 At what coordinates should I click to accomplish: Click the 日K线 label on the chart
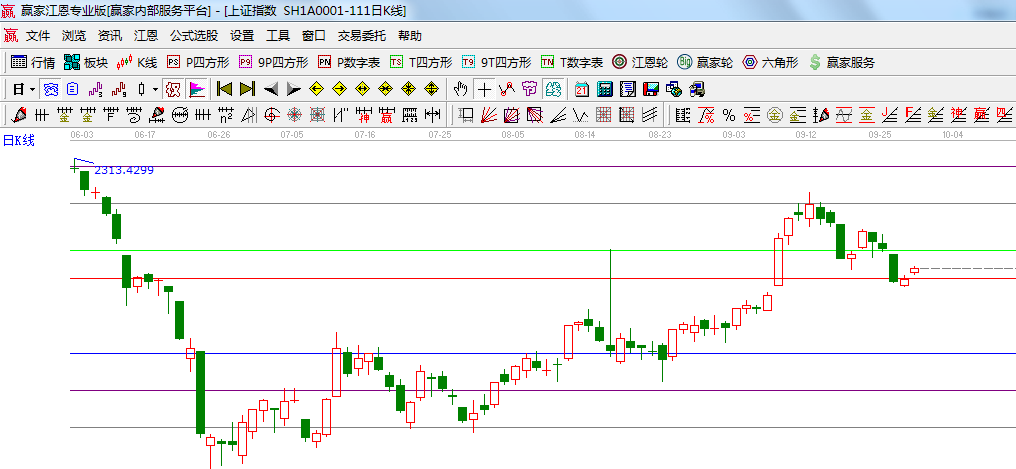pyautogui.click(x=18, y=140)
